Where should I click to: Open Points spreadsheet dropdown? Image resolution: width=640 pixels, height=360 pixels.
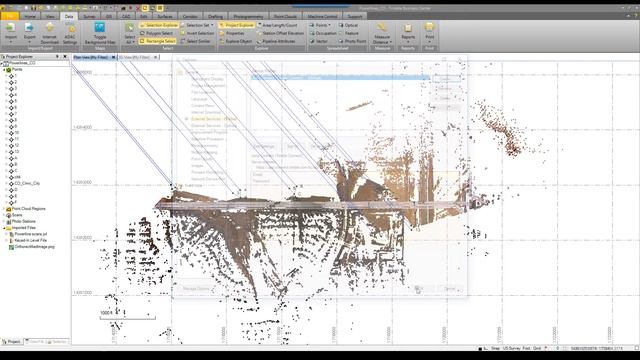(320, 25)
